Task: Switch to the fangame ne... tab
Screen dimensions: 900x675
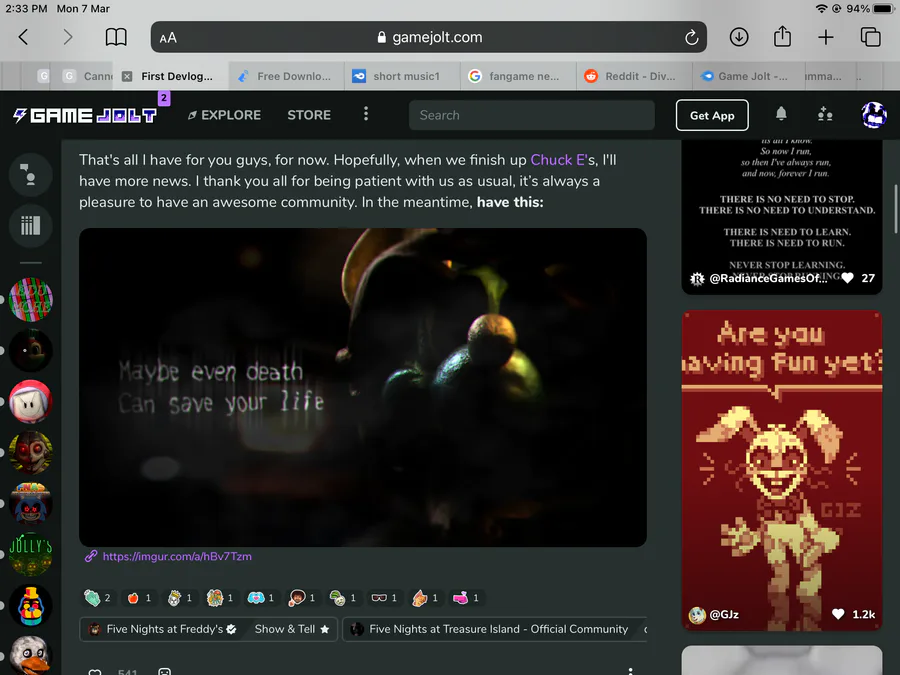Action: coord(518,76)
